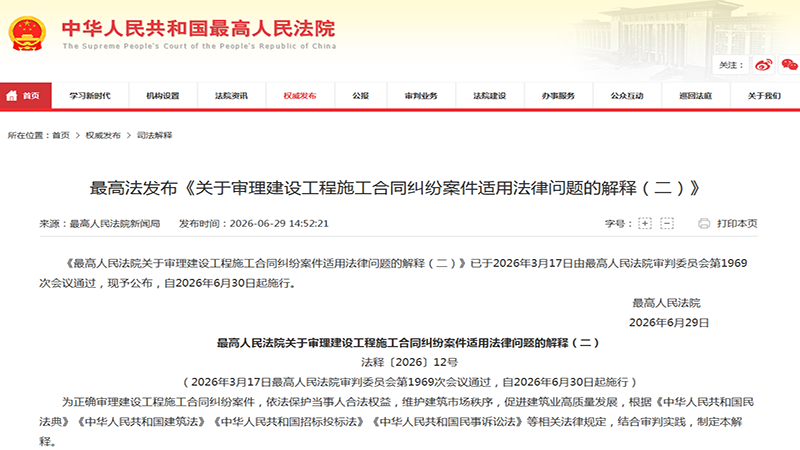Click the 字号 label
Screen dimensions: 800x450
point(618,223)
